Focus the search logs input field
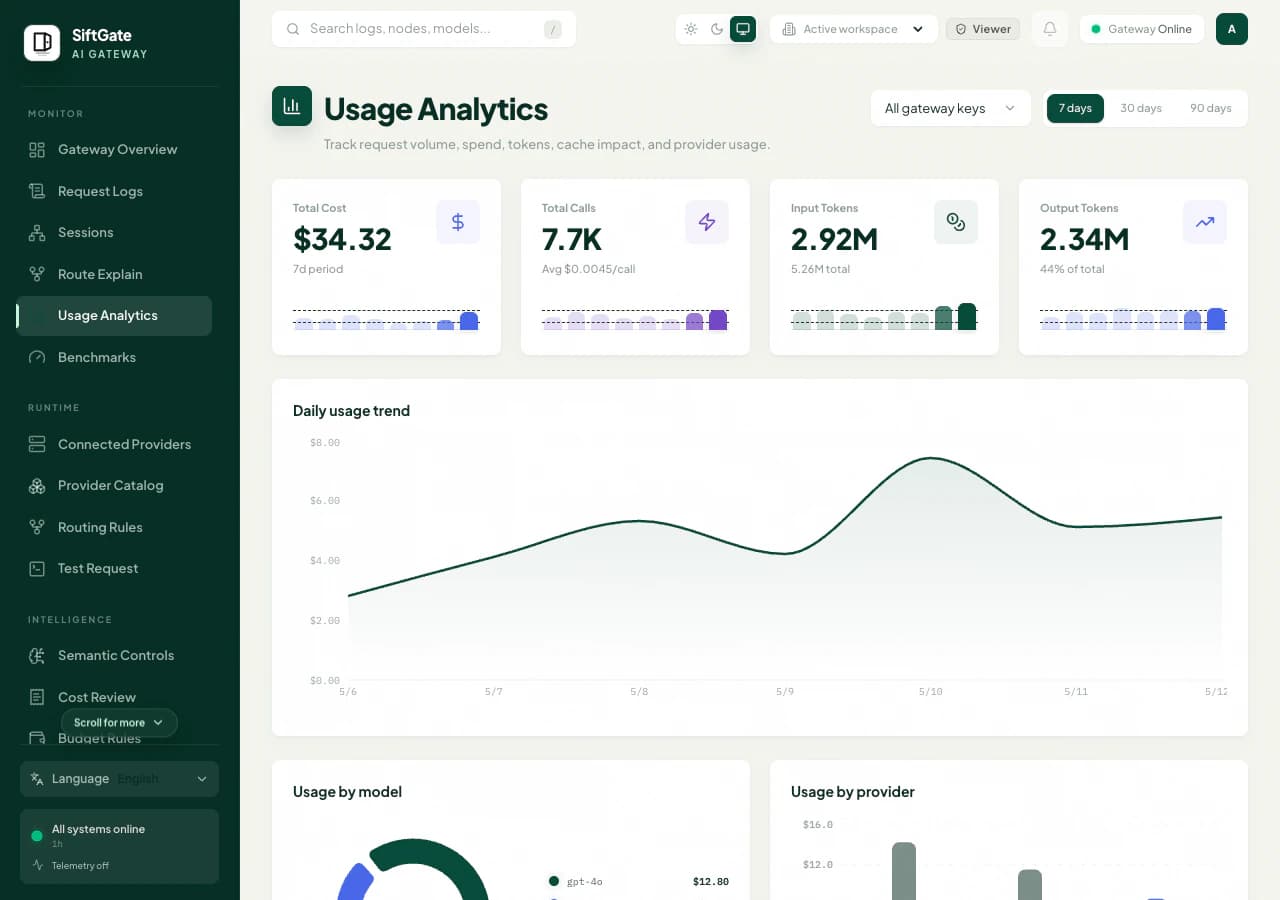 coord(424,29)
